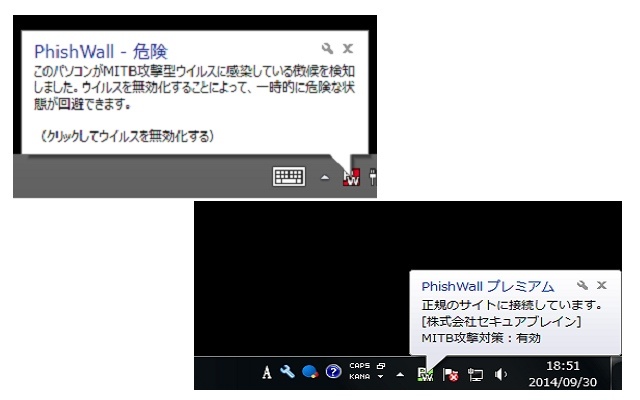Close the PhishWall danger balloon
This screenshot has width=640, height=400.
pos(348,49)
